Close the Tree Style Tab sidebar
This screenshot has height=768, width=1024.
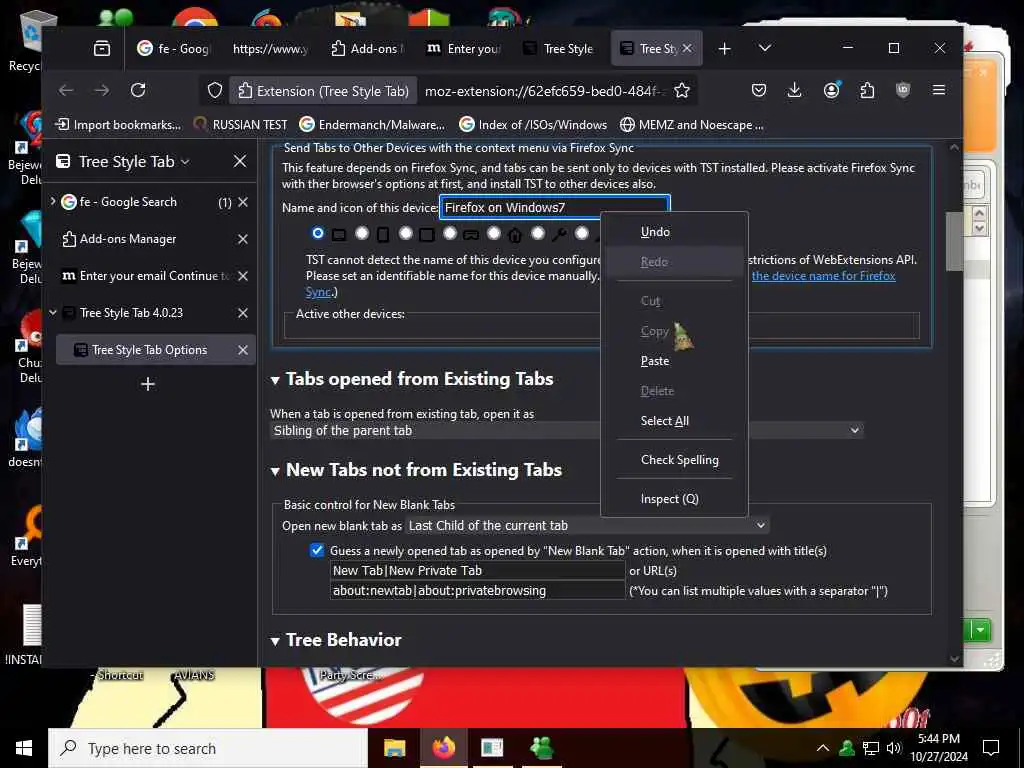coord(240,161)
